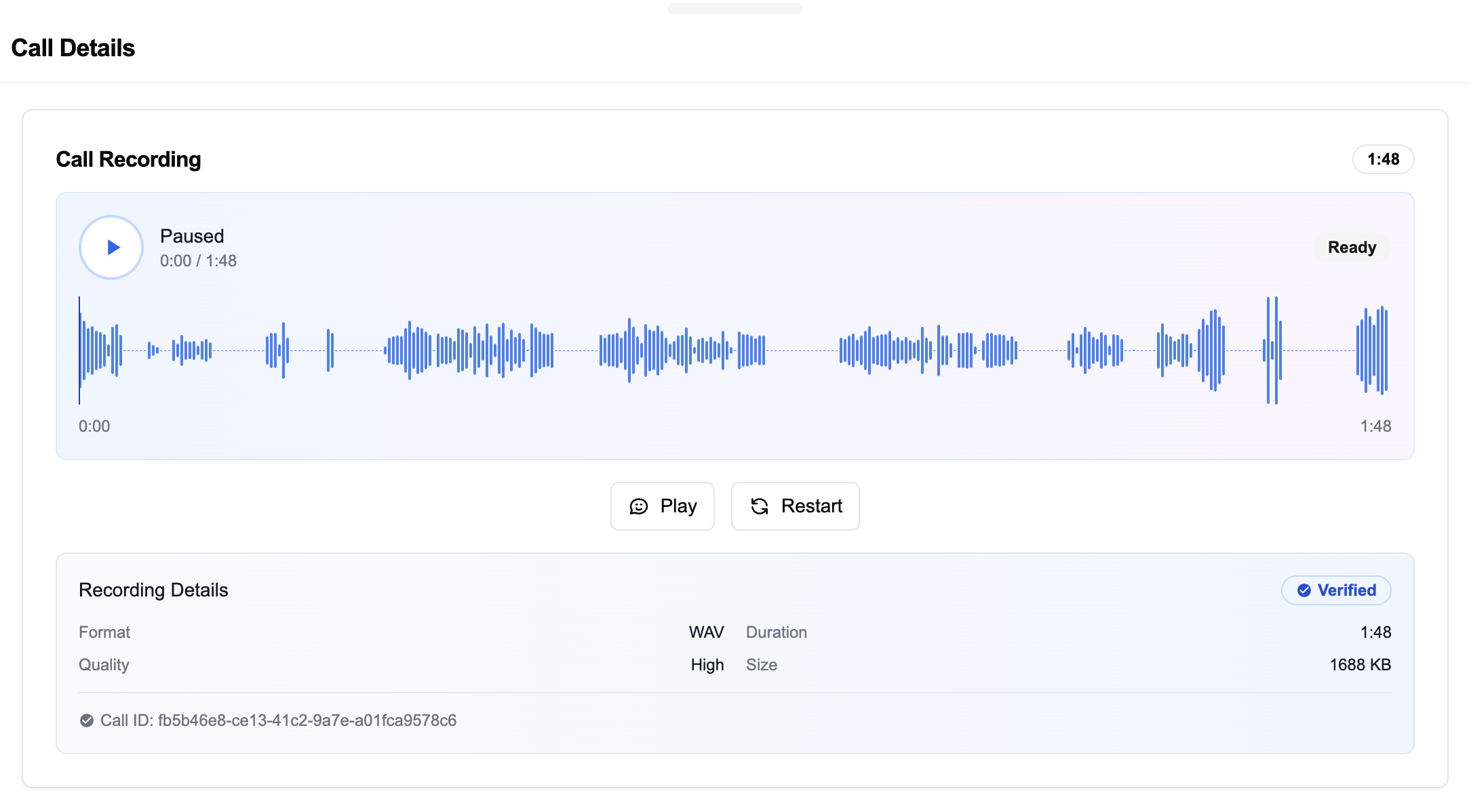
Task: Click the 1:48 timestamp under the waveform
Action: click(1375, 426)
